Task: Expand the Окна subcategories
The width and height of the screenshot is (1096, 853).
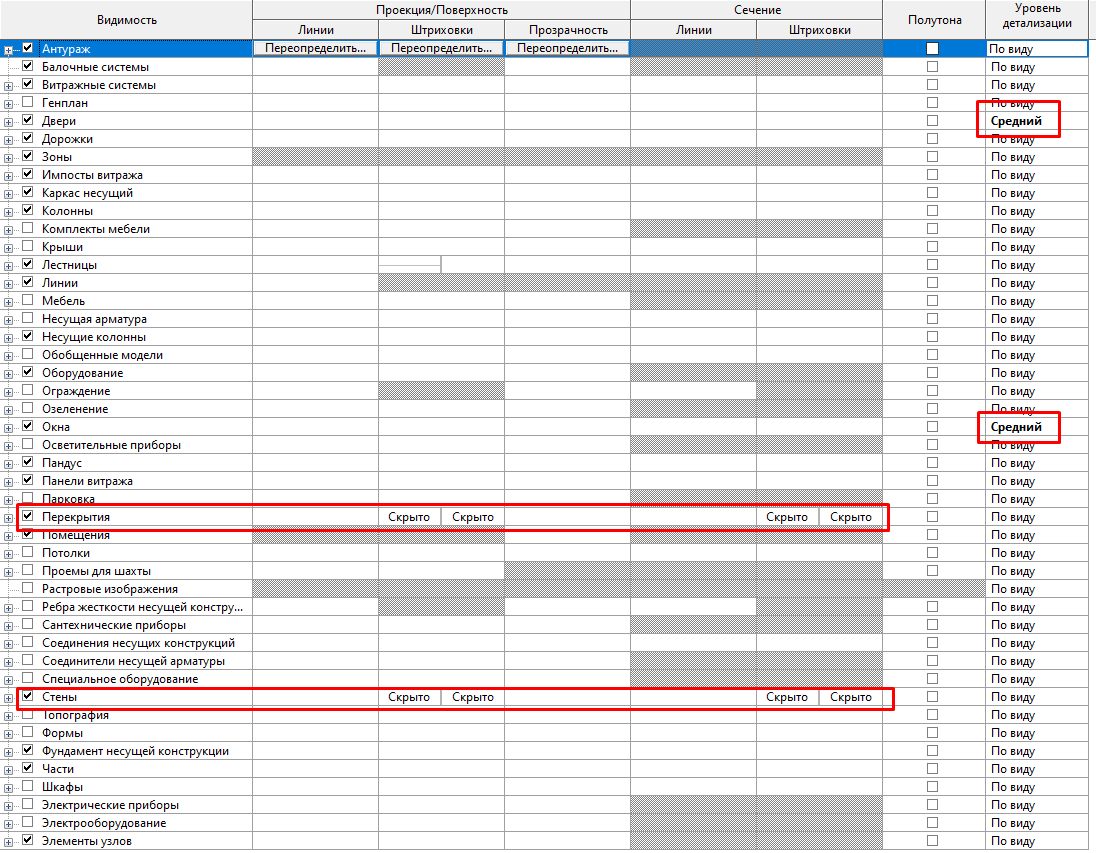Action: pos(9,427)
